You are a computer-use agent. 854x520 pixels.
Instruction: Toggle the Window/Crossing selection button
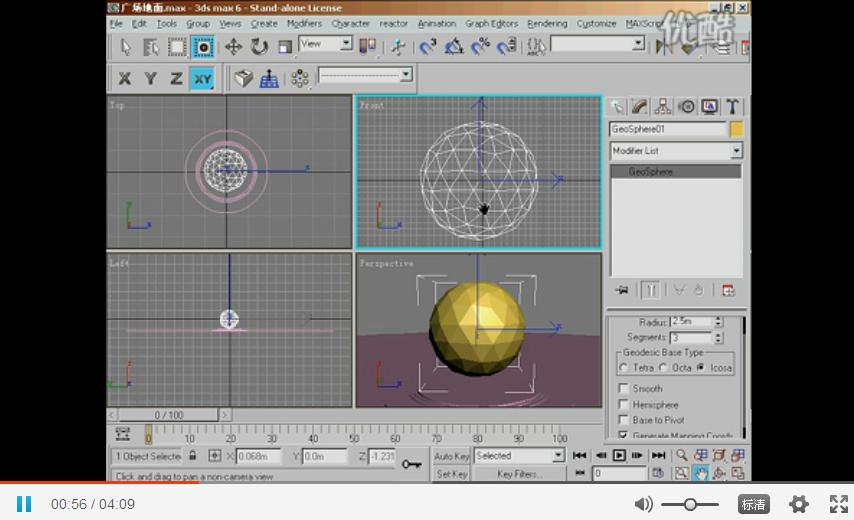click(203, 47)
